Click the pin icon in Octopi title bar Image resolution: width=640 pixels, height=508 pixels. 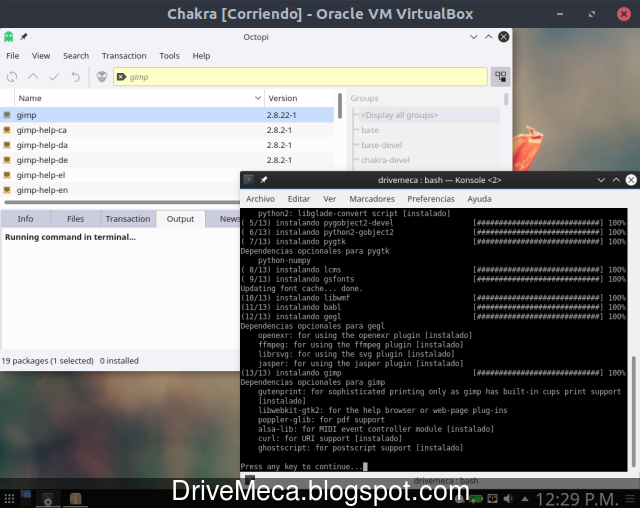(x=24, y=37)
